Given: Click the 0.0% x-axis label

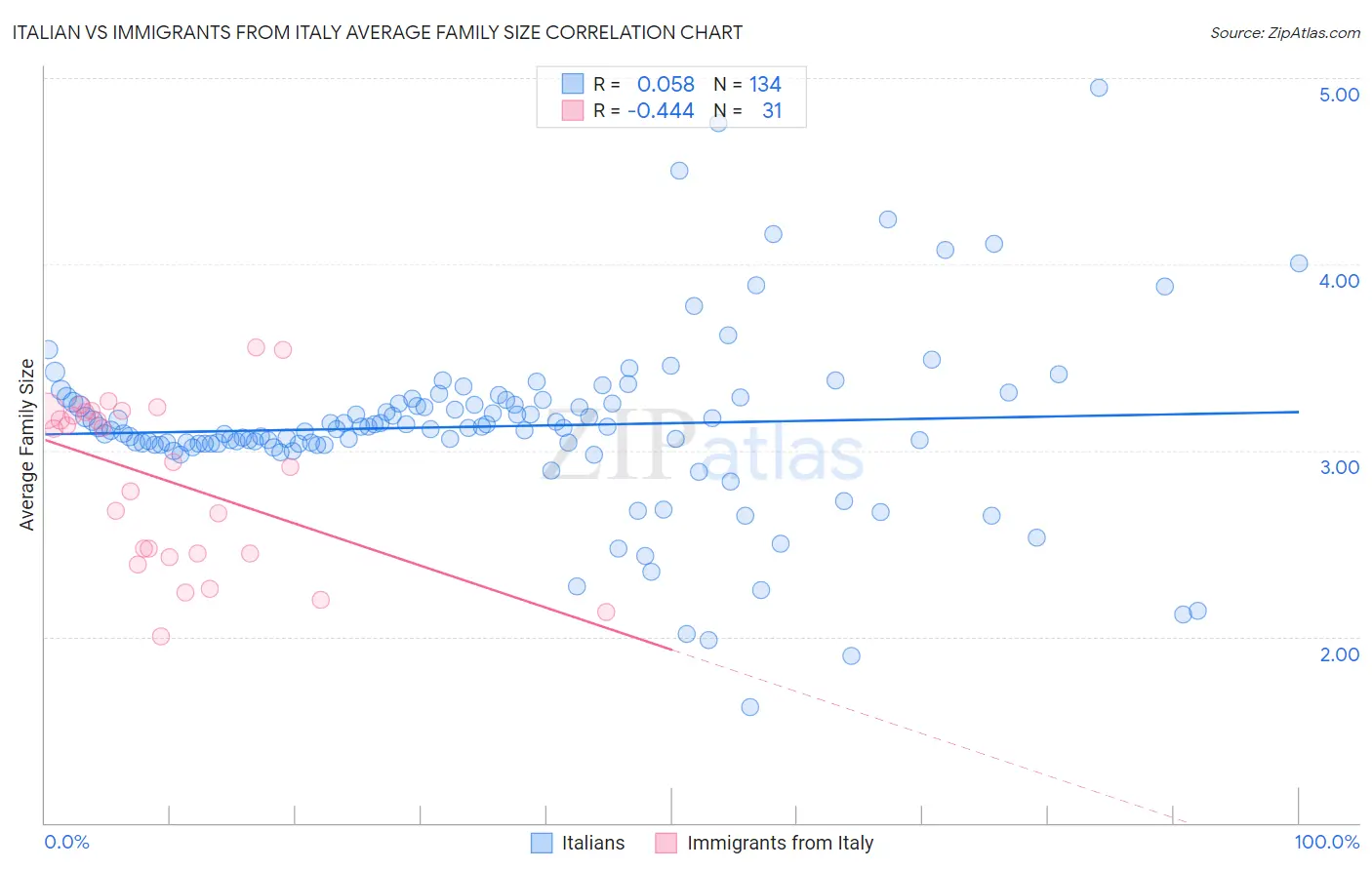Looking at the screenshot, I should [x=66, y=842].
